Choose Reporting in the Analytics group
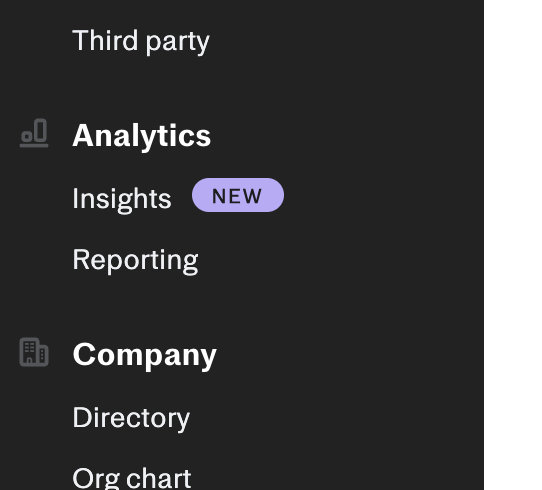Viewport: 542px width, 490px height. tap(135, 260)
